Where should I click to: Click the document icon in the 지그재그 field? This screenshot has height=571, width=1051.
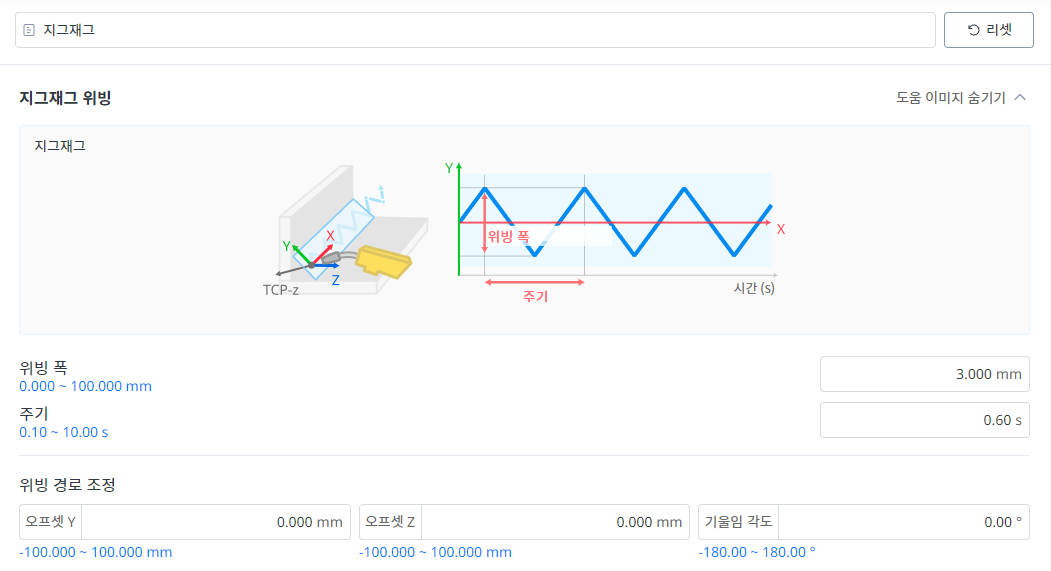[29, 30]
